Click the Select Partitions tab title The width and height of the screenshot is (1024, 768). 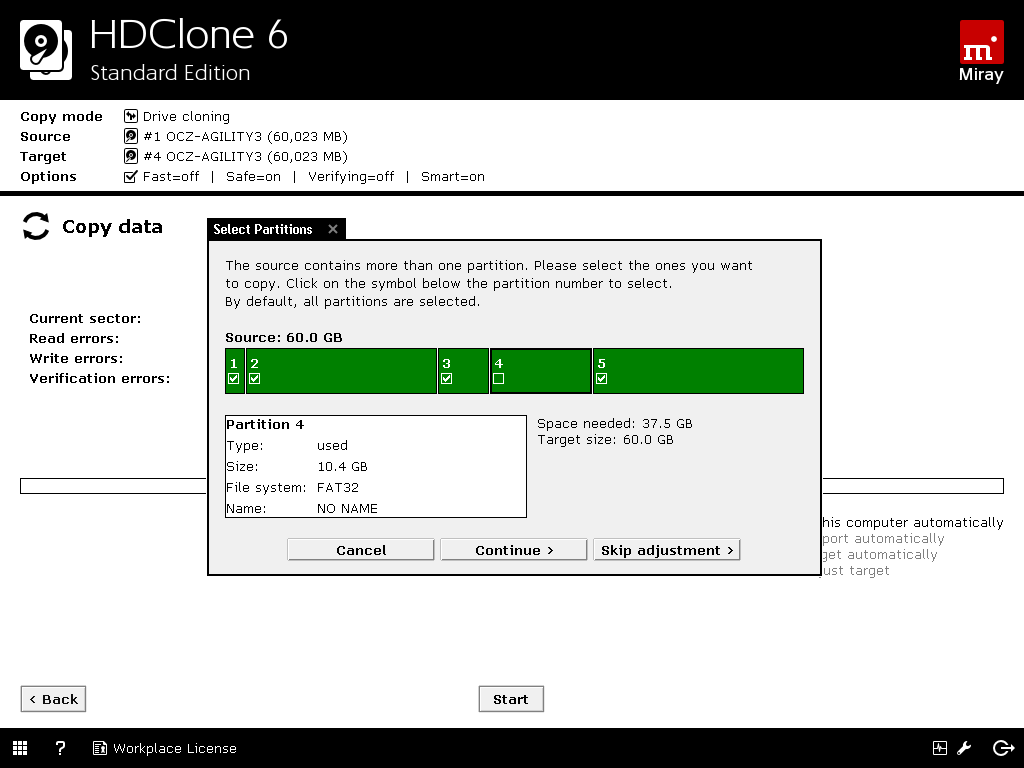click(263, 229)
